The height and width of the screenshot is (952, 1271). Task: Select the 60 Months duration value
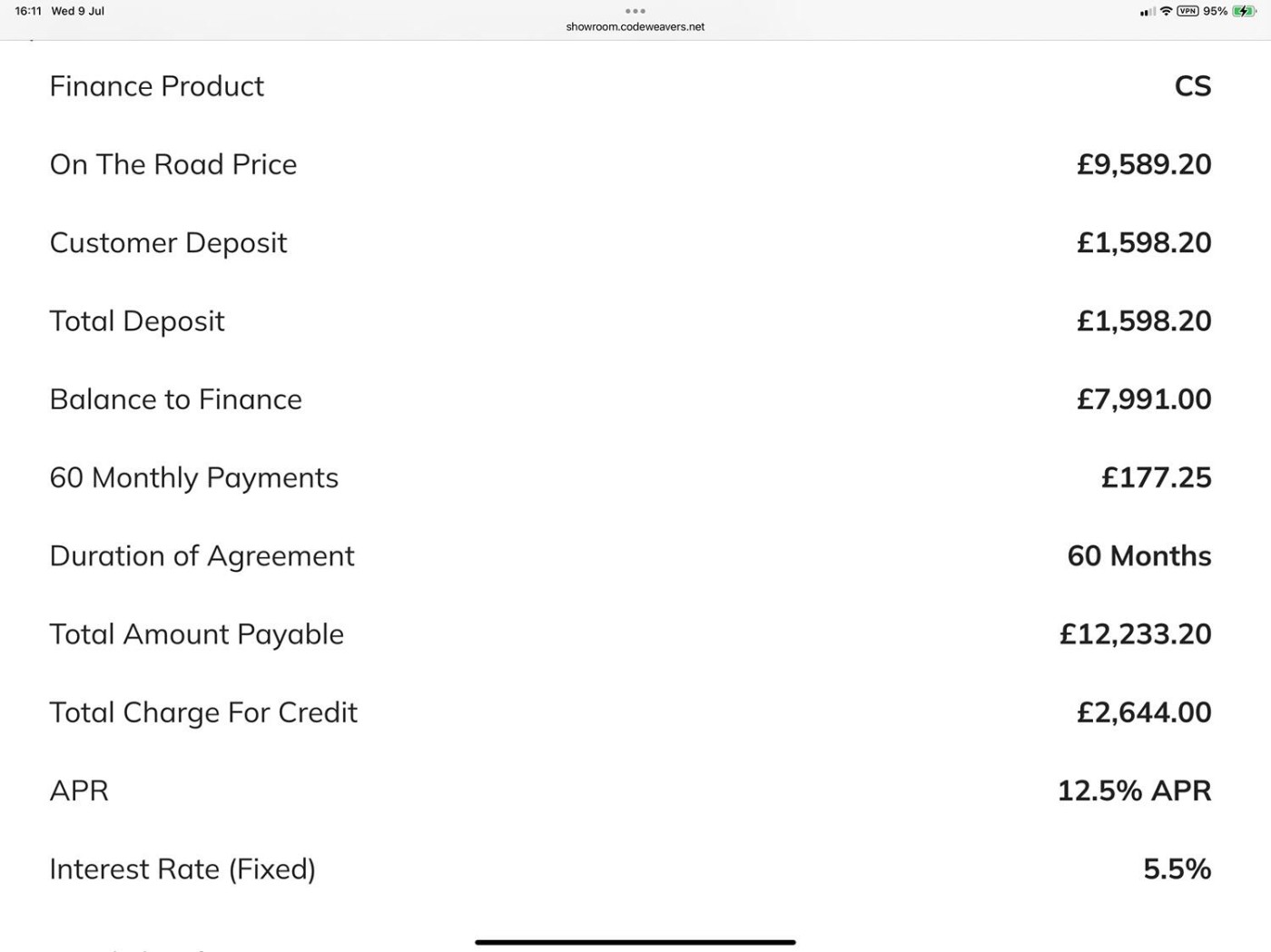pos(1138,555)
